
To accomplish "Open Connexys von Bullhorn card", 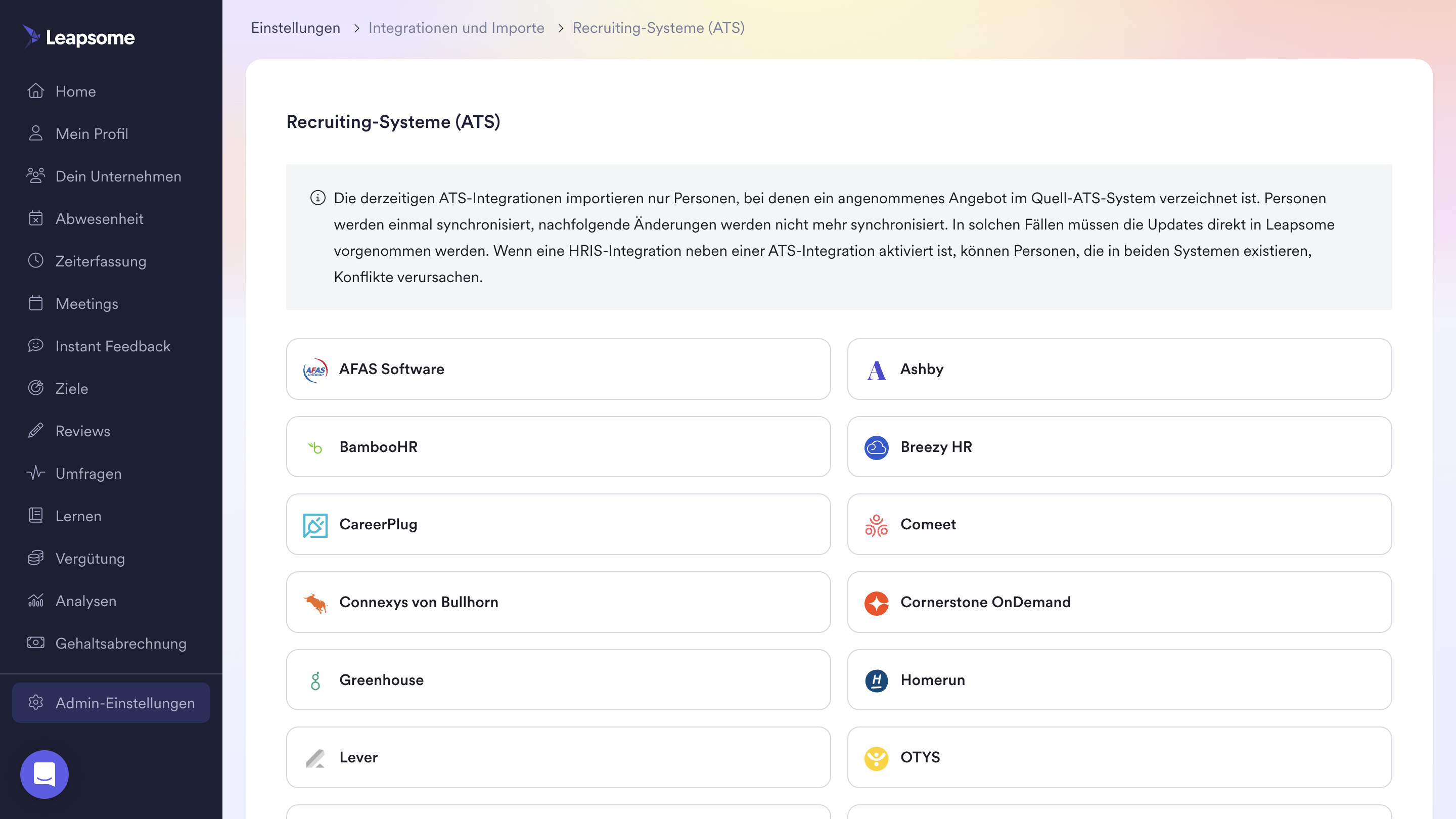I will click(x=559, y=602).
